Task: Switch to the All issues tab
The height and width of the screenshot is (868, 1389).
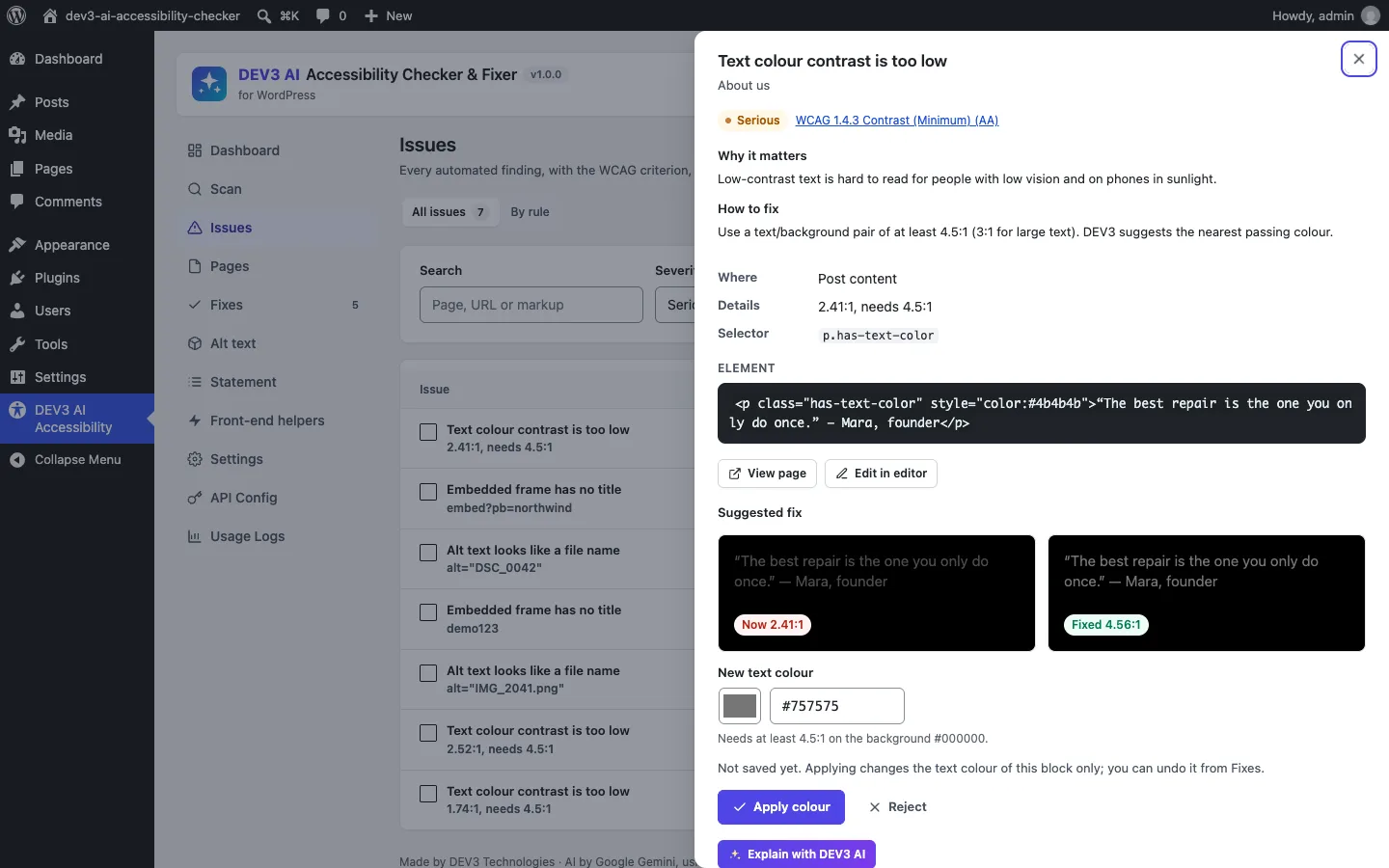Action: coord(449,212)
